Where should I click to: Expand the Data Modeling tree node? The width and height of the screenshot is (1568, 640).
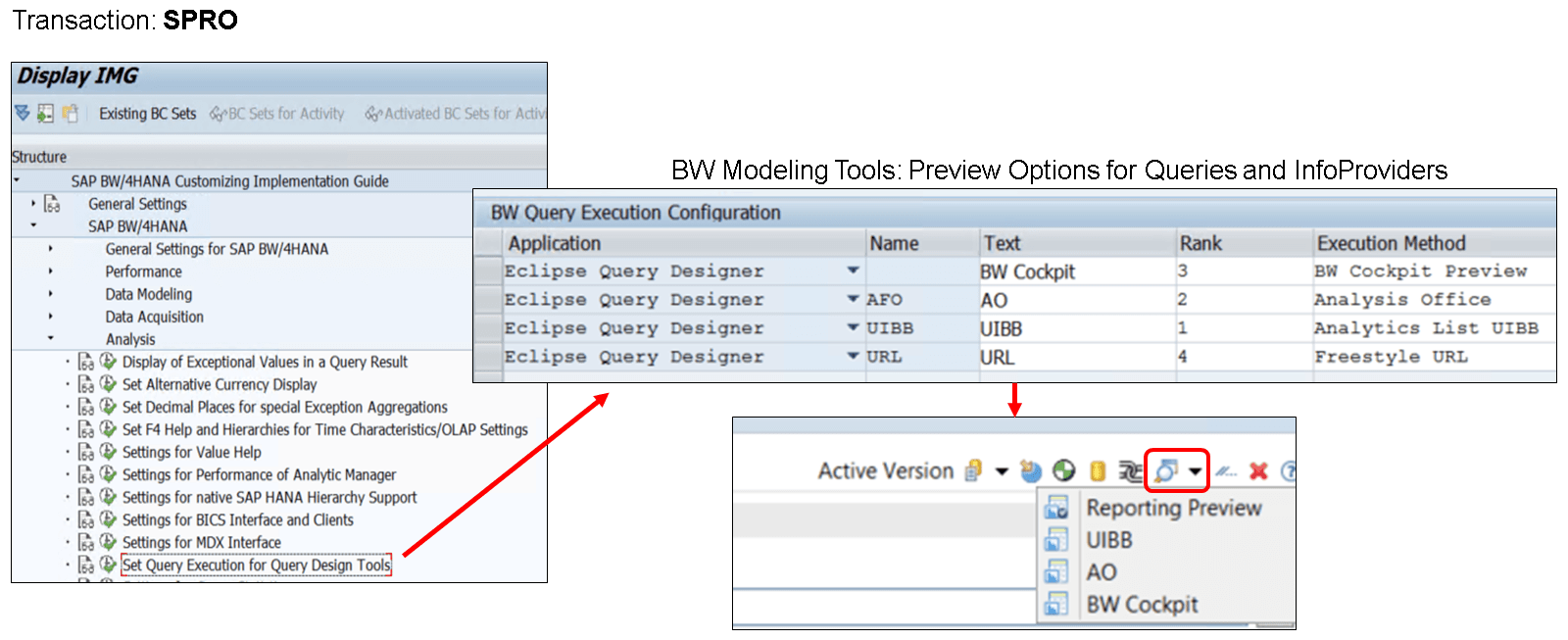51,294
